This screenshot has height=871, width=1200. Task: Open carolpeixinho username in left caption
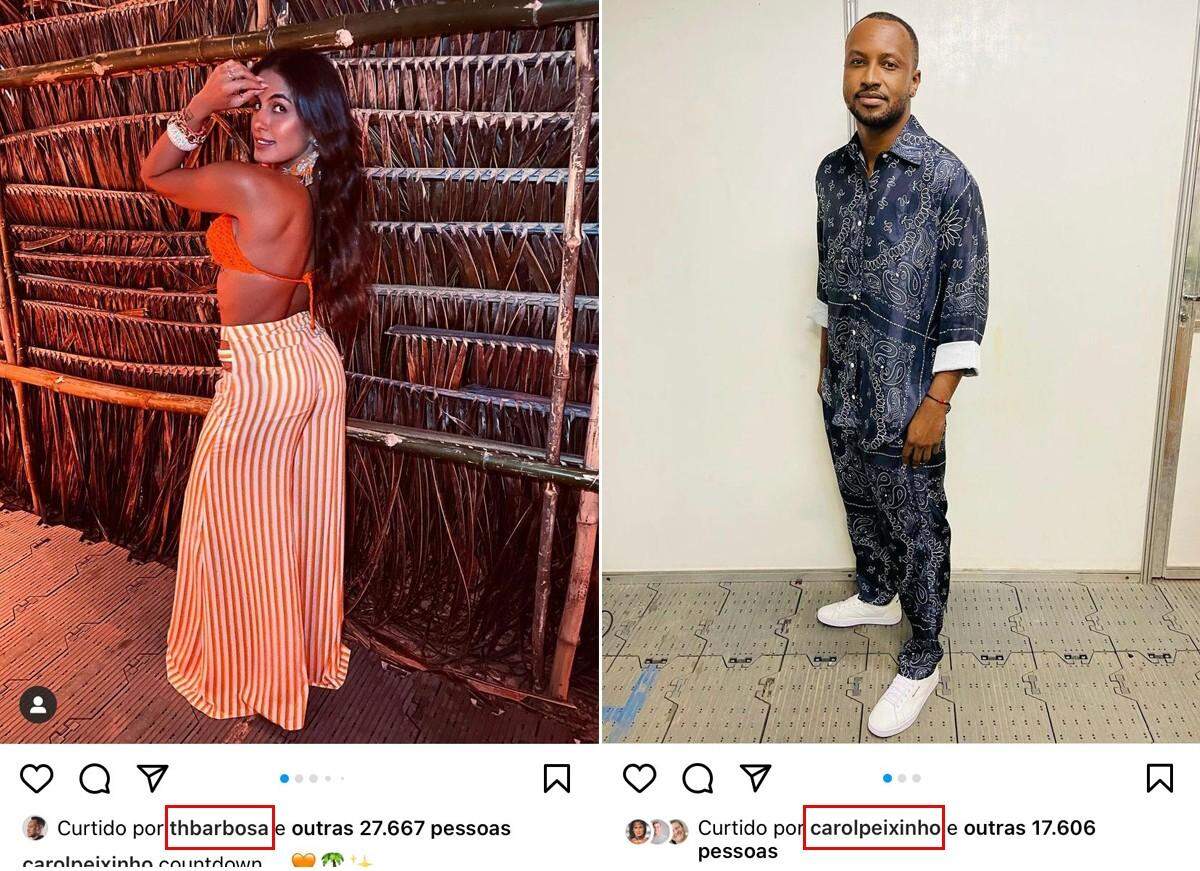(88, 862)
